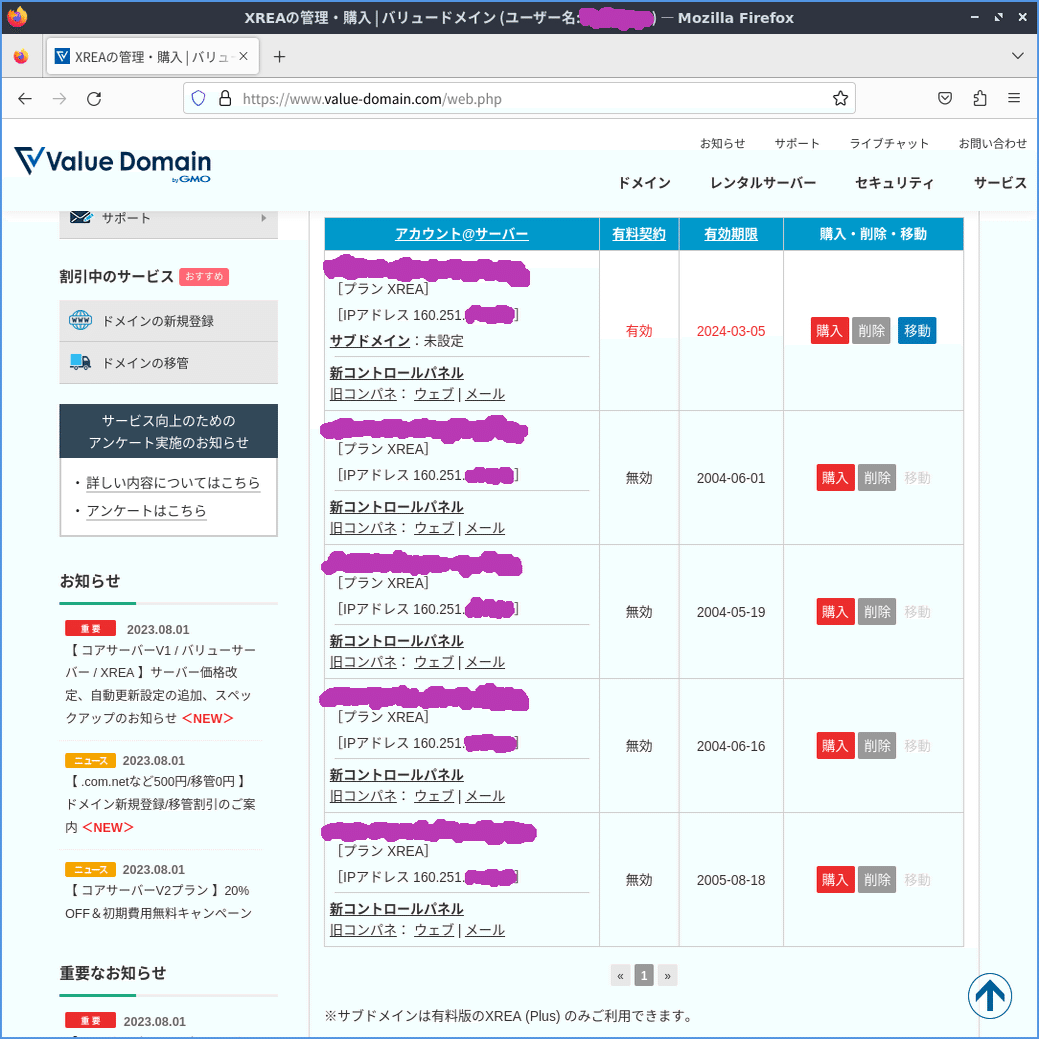
Task: Click the 2024-03-05 expiry date cell
Action: 731,331
